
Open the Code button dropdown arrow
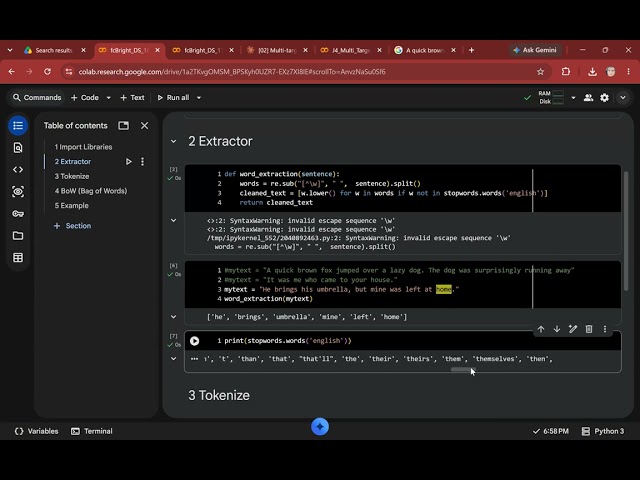click(109, 98)
